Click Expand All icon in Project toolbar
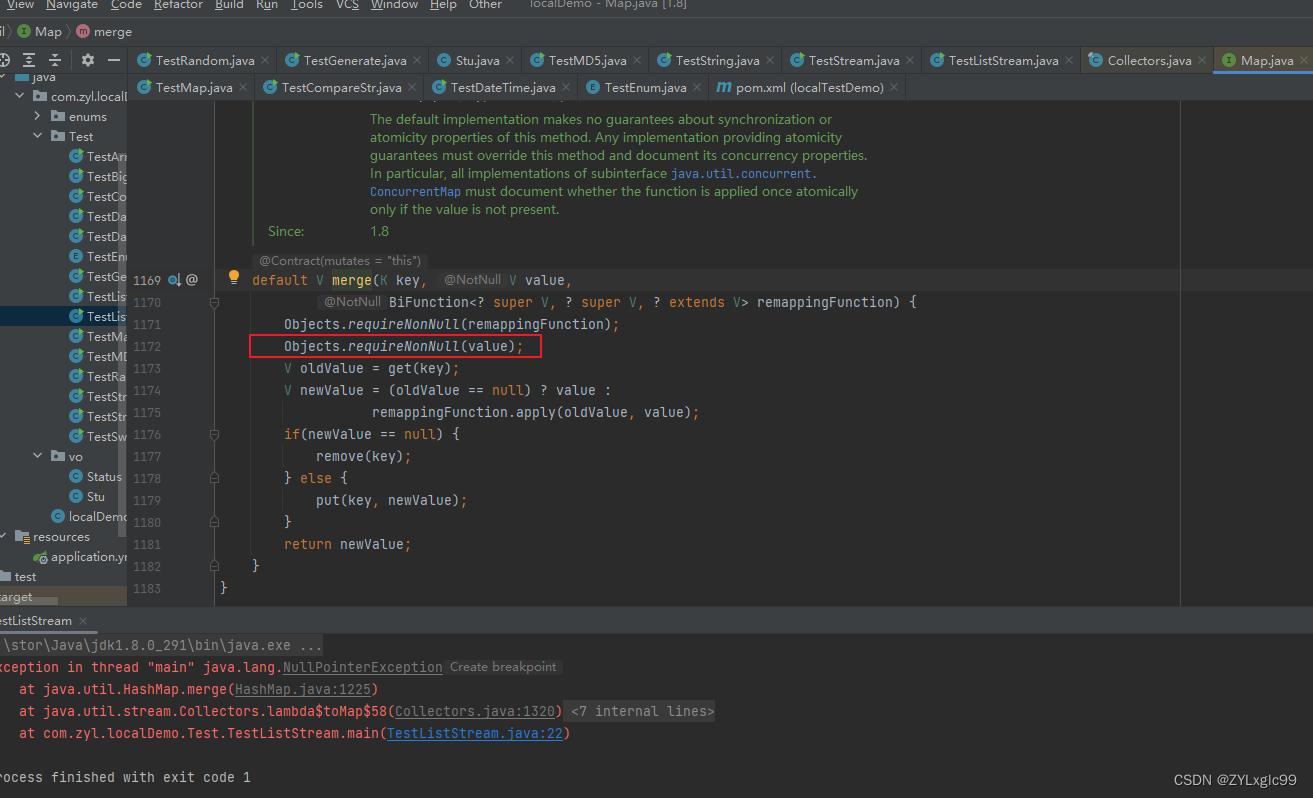1313x798 pixels. (29, 60)
